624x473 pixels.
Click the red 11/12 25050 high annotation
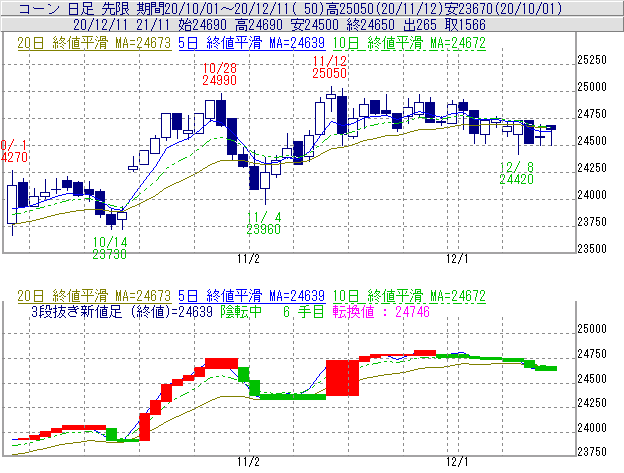(x=330, y=67)
